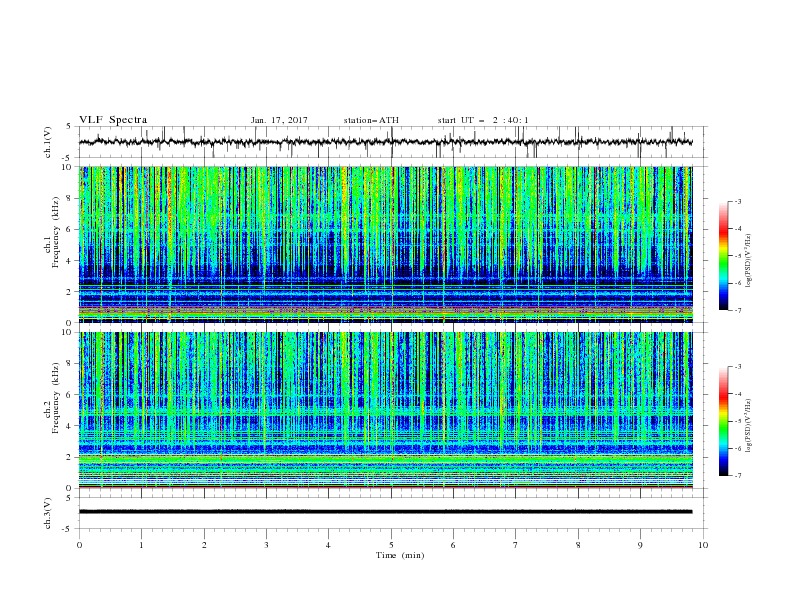The height and width of the screenshot is (612, 792).
Task: Click the date 'Jan. 17, 2017'
Action: click(279, 120)
